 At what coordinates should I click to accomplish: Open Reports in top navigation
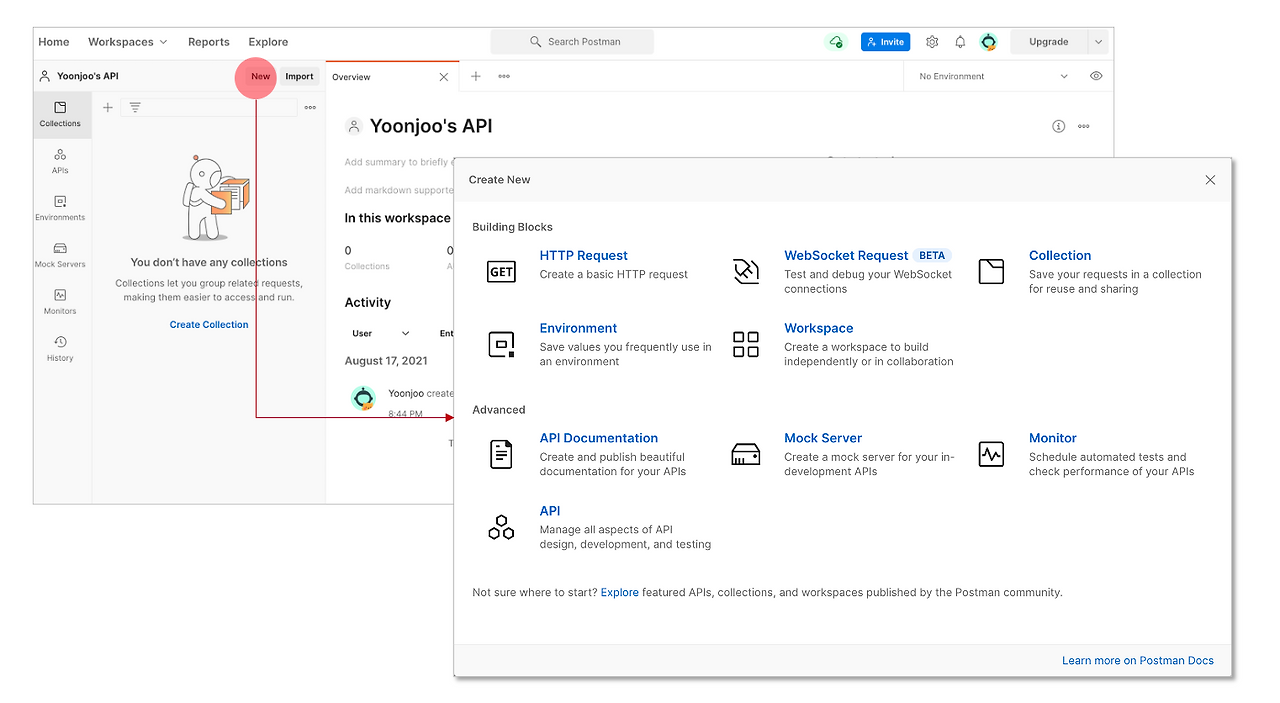pyautogui.click(x=209, y=42)
